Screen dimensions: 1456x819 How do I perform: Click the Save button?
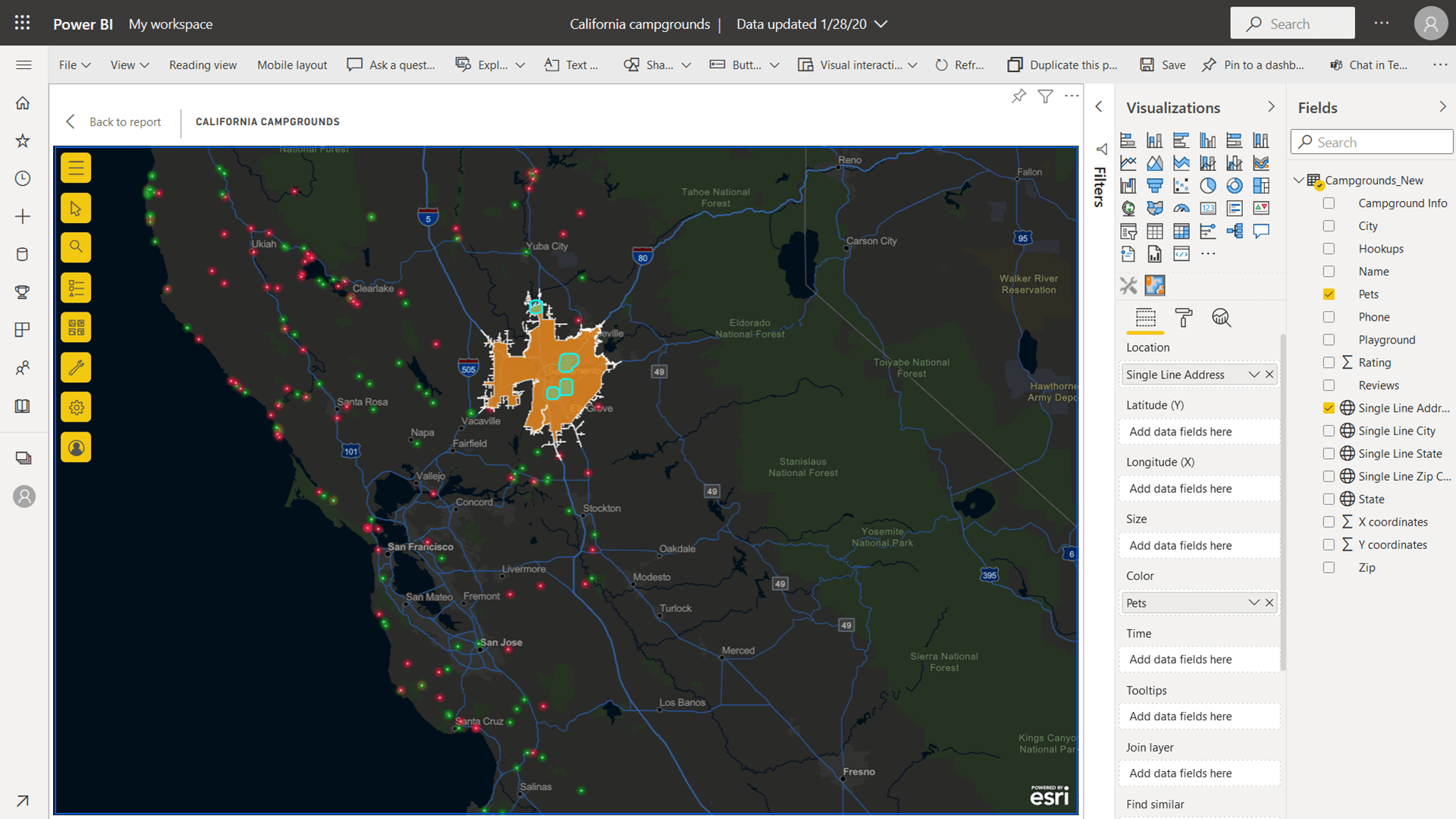(1163, 65)
